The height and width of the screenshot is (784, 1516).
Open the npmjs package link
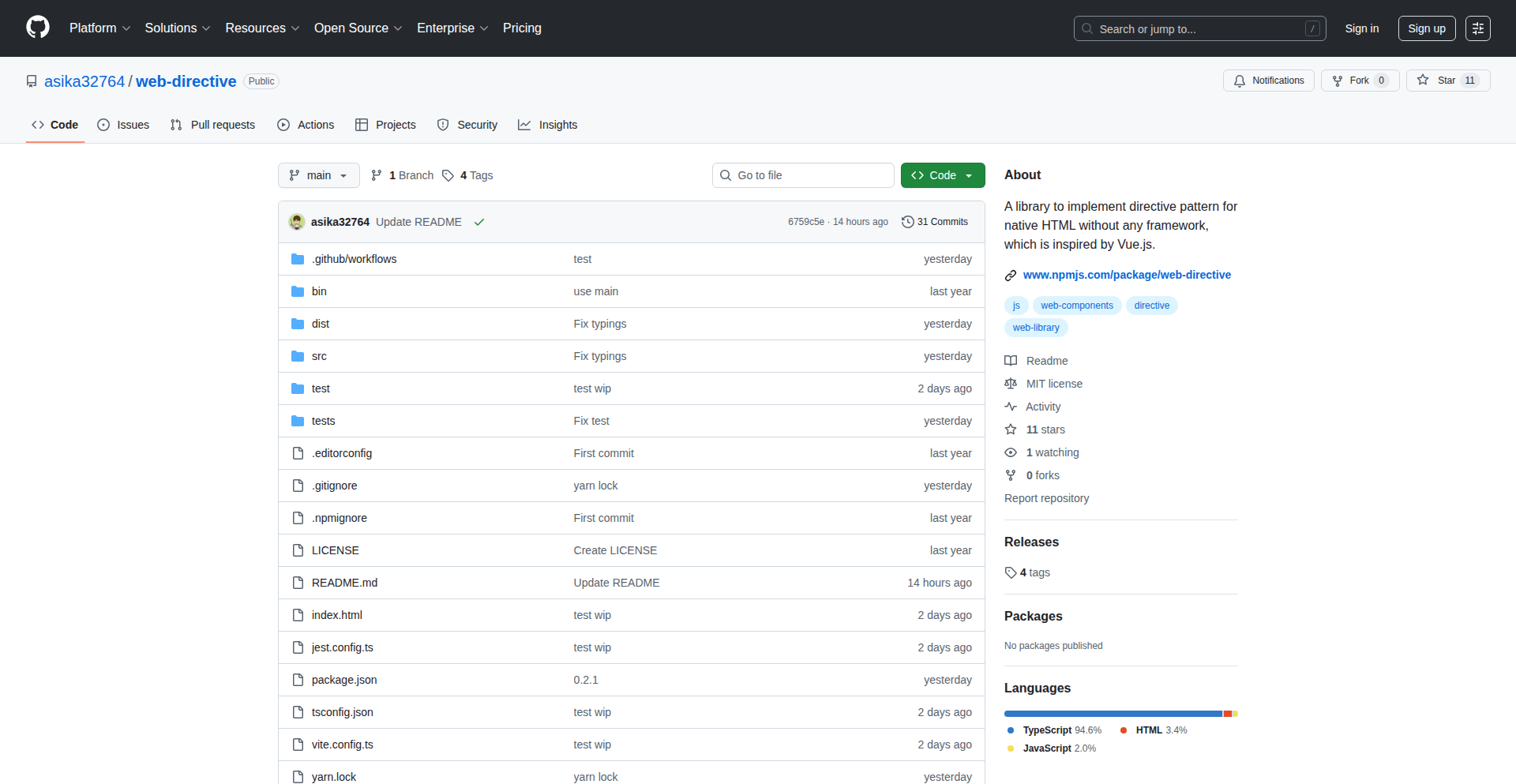click(1127, 275)
